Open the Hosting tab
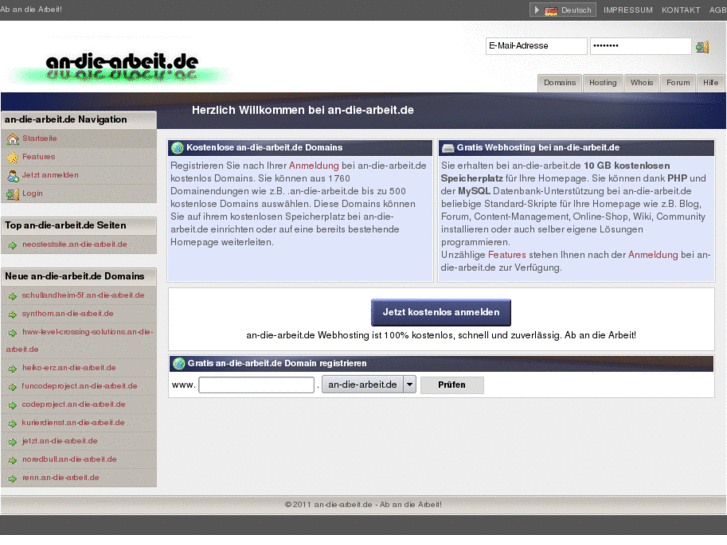This screenshot has height=545, width=727. point(603,83)
